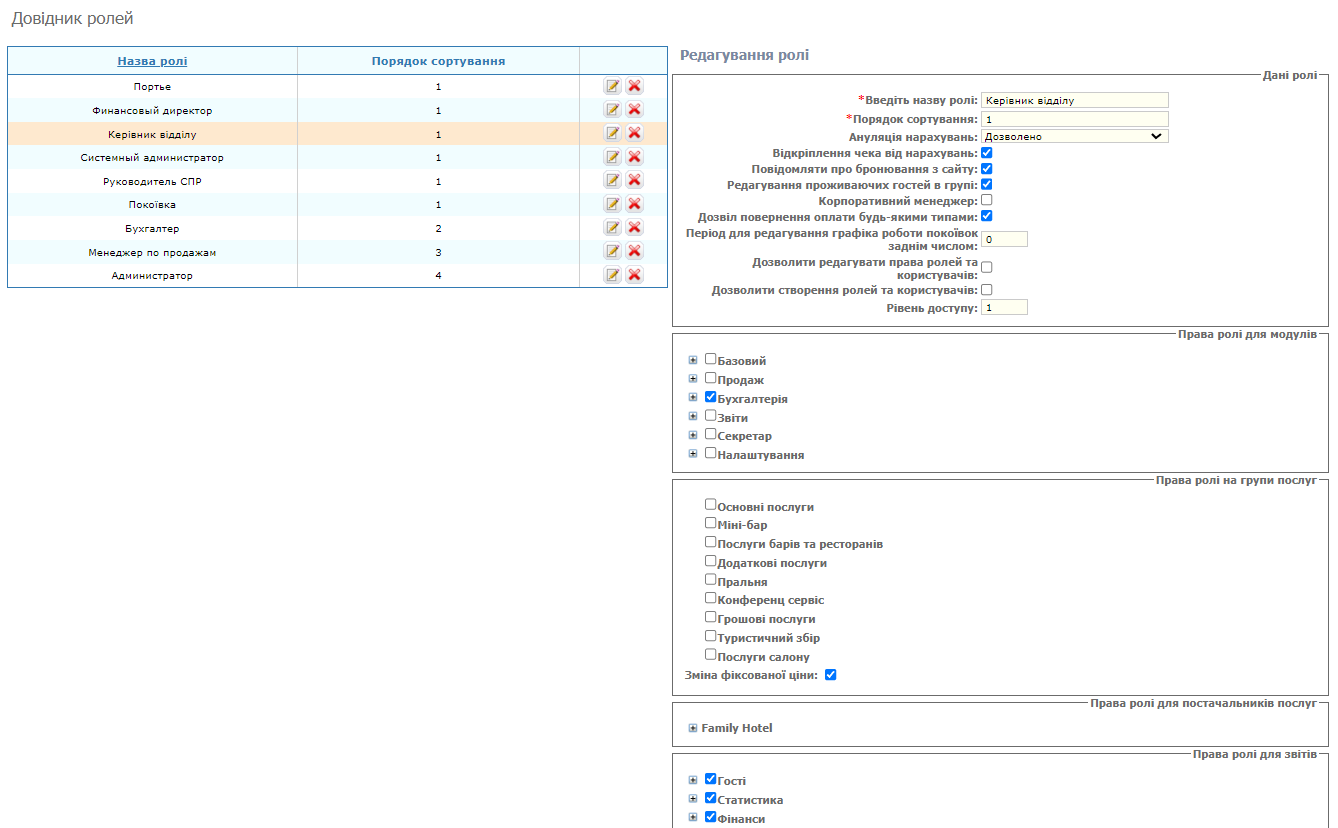Click edit icon for Портье role

612,86
